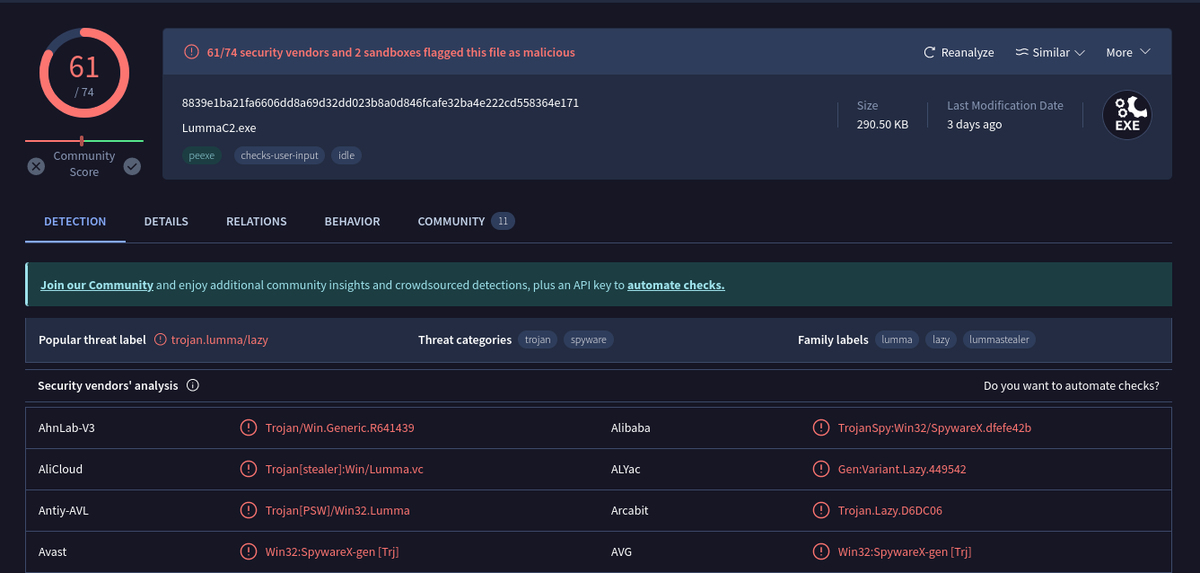Viewport: 1200px width, 573px height.
Task: Click Trojan/Win.Generic.R641439 detection name
Action: click(340, 428)
